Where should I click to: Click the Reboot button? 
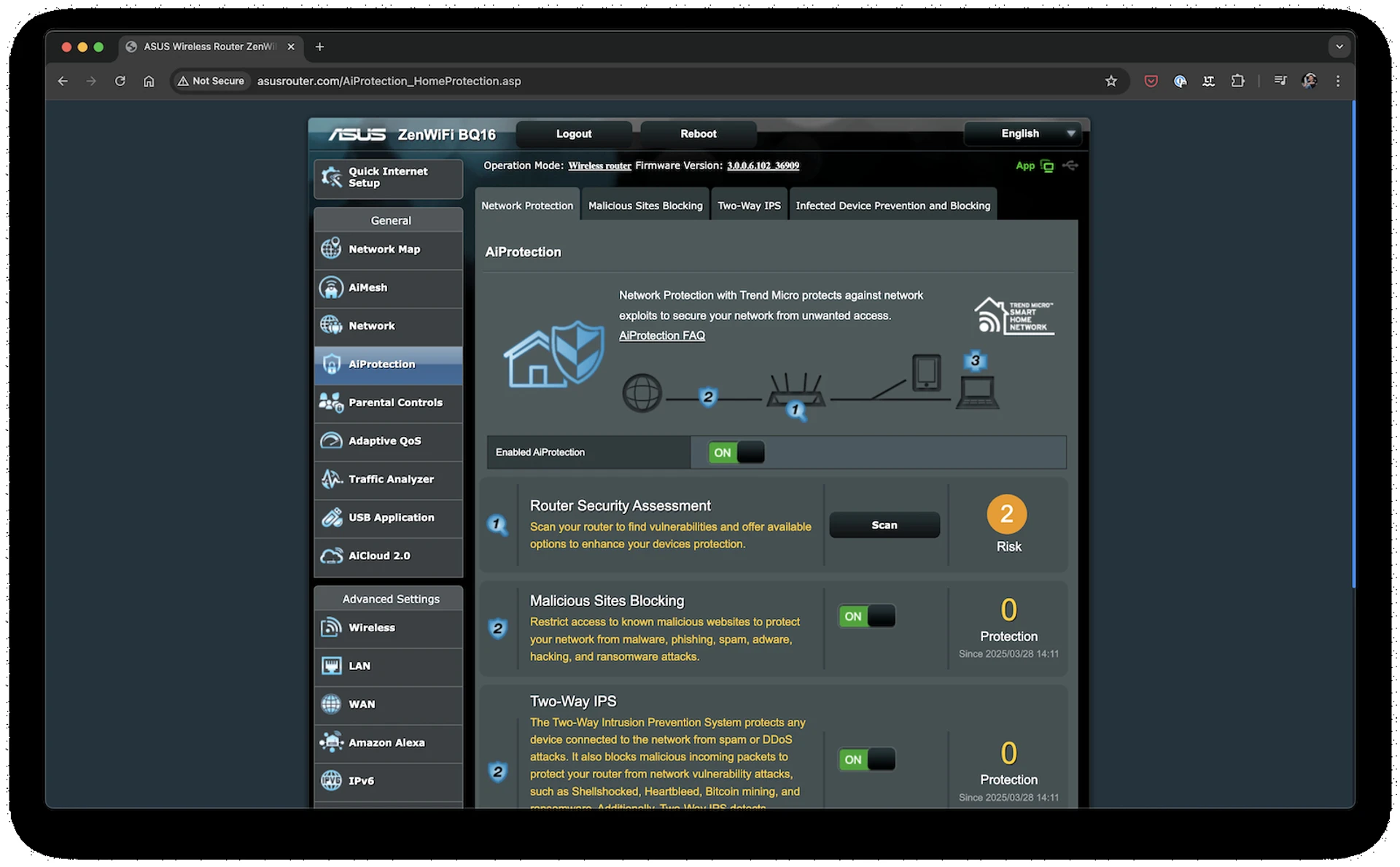(698, 133)
